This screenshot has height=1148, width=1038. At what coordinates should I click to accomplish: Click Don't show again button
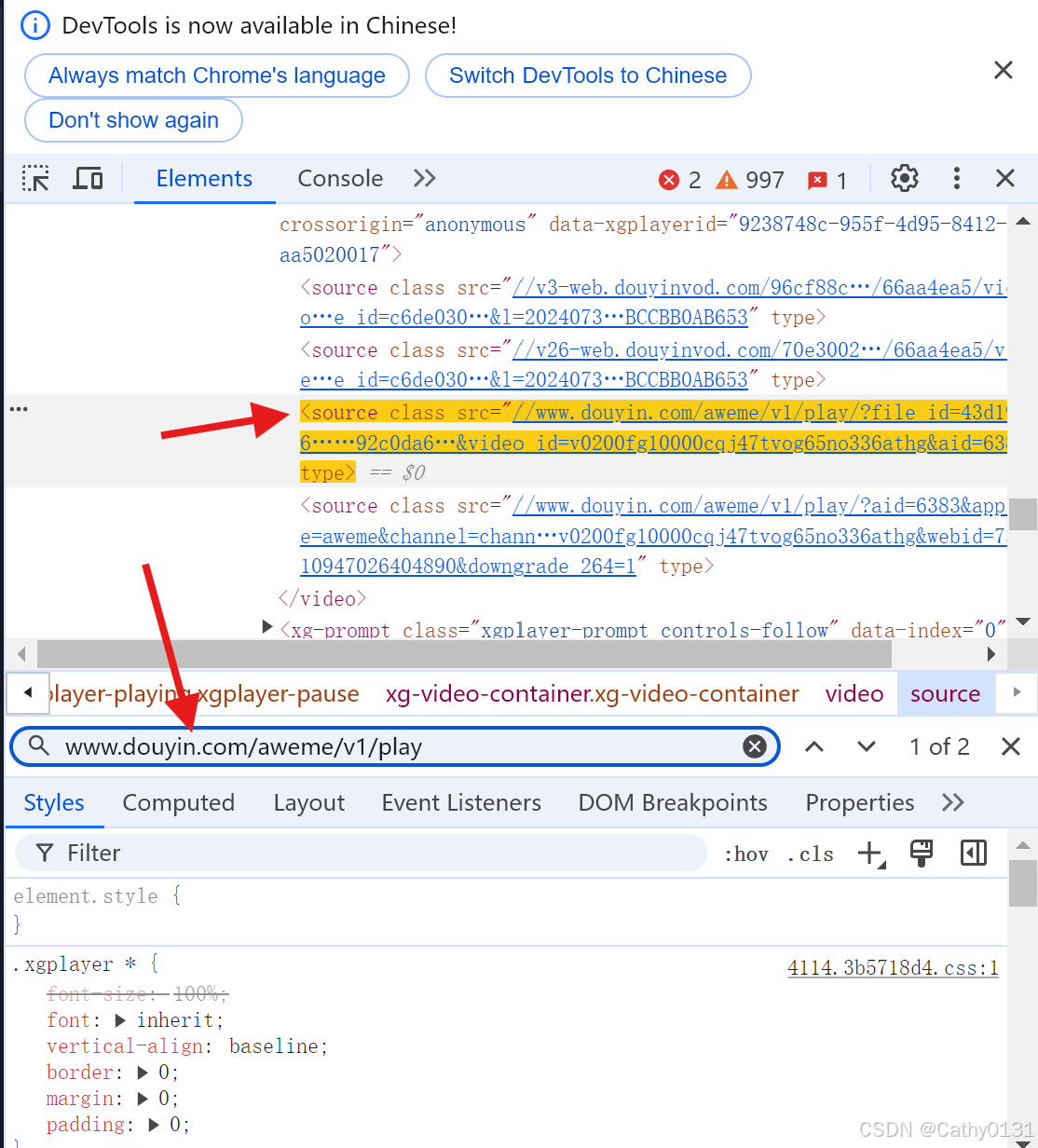(x=133, y=120)
